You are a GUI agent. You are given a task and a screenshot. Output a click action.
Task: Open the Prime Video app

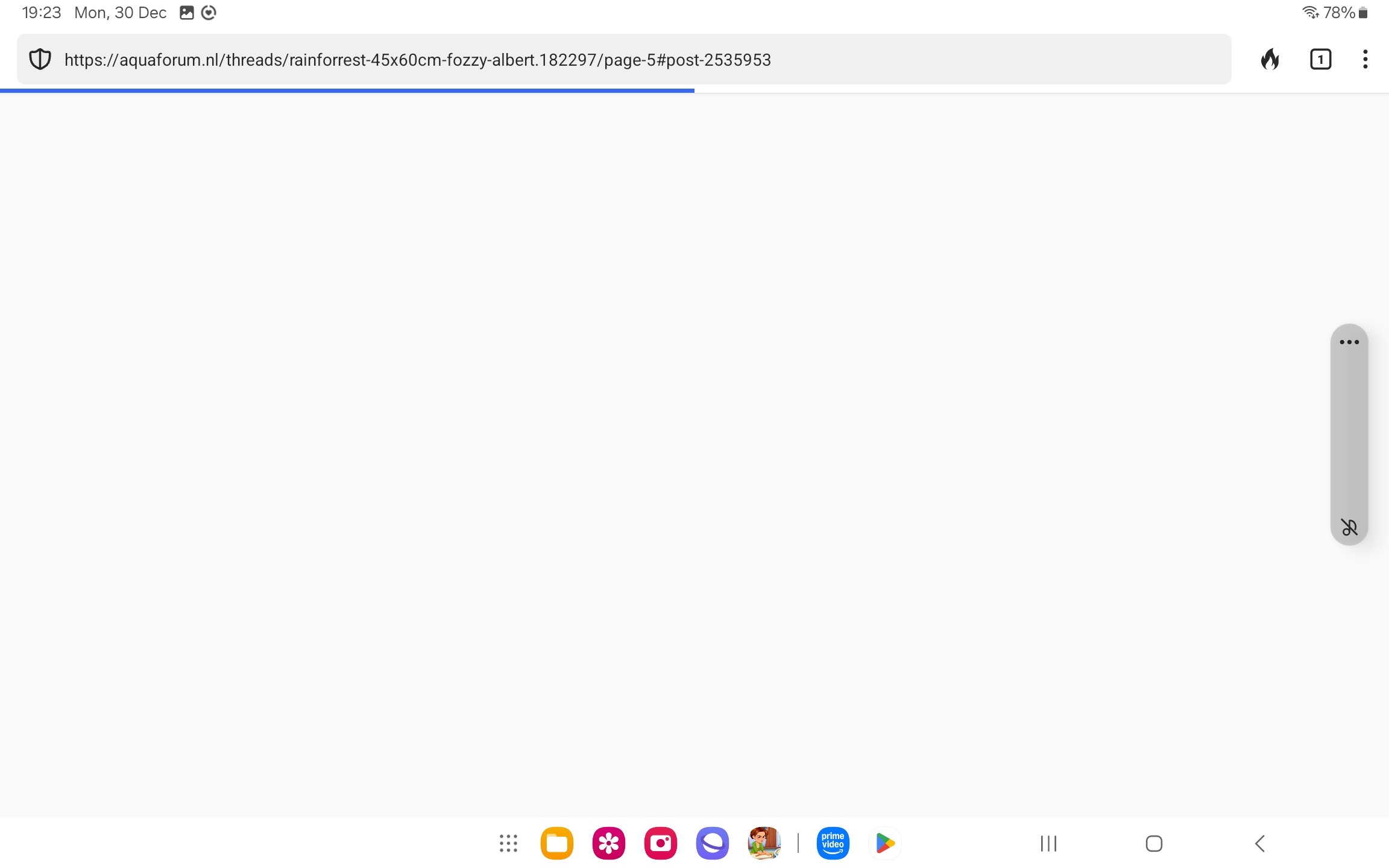[x=833, y=843]
